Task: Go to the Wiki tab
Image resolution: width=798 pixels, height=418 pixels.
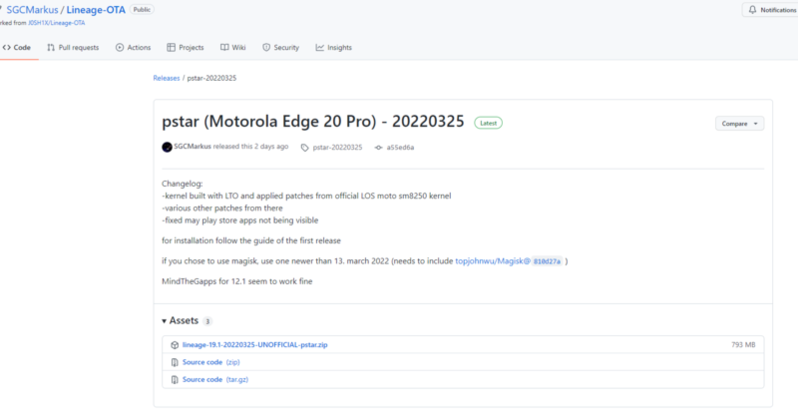Action: [x=234, y=47]
